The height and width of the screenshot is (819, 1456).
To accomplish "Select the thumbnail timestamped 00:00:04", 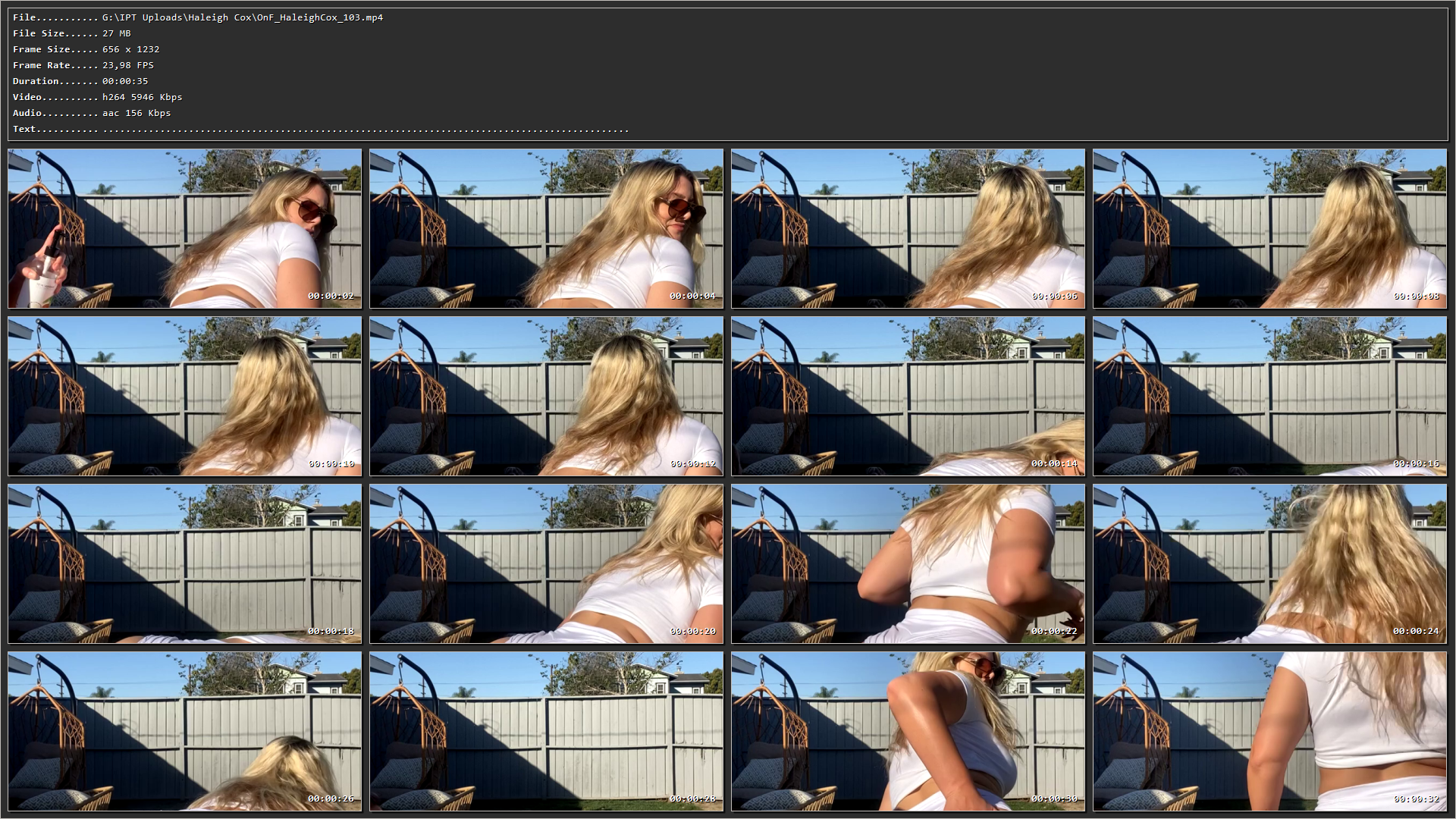I will coord(547,228).
